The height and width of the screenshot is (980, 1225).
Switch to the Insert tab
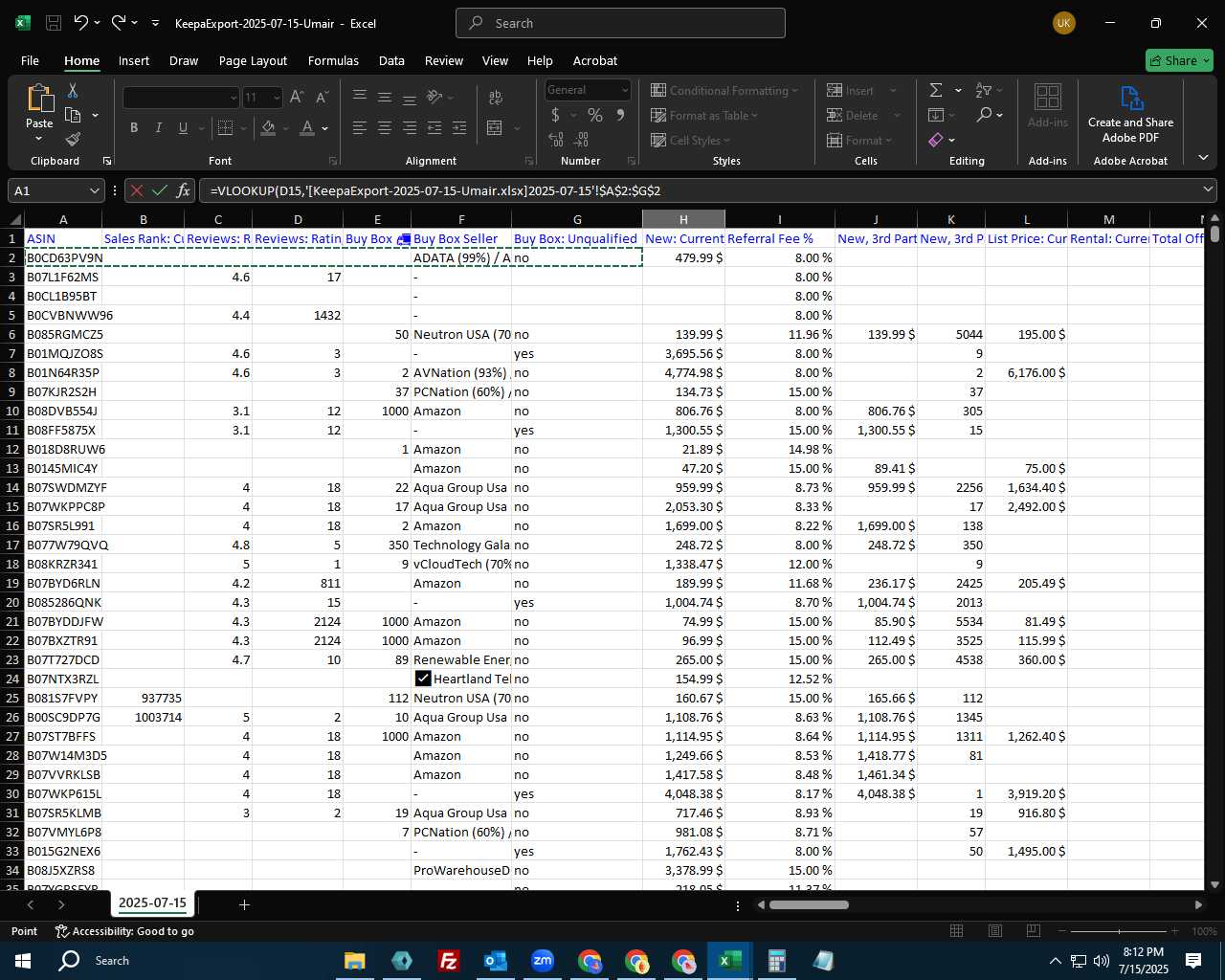pyautogui.click(x=134, y=60)
